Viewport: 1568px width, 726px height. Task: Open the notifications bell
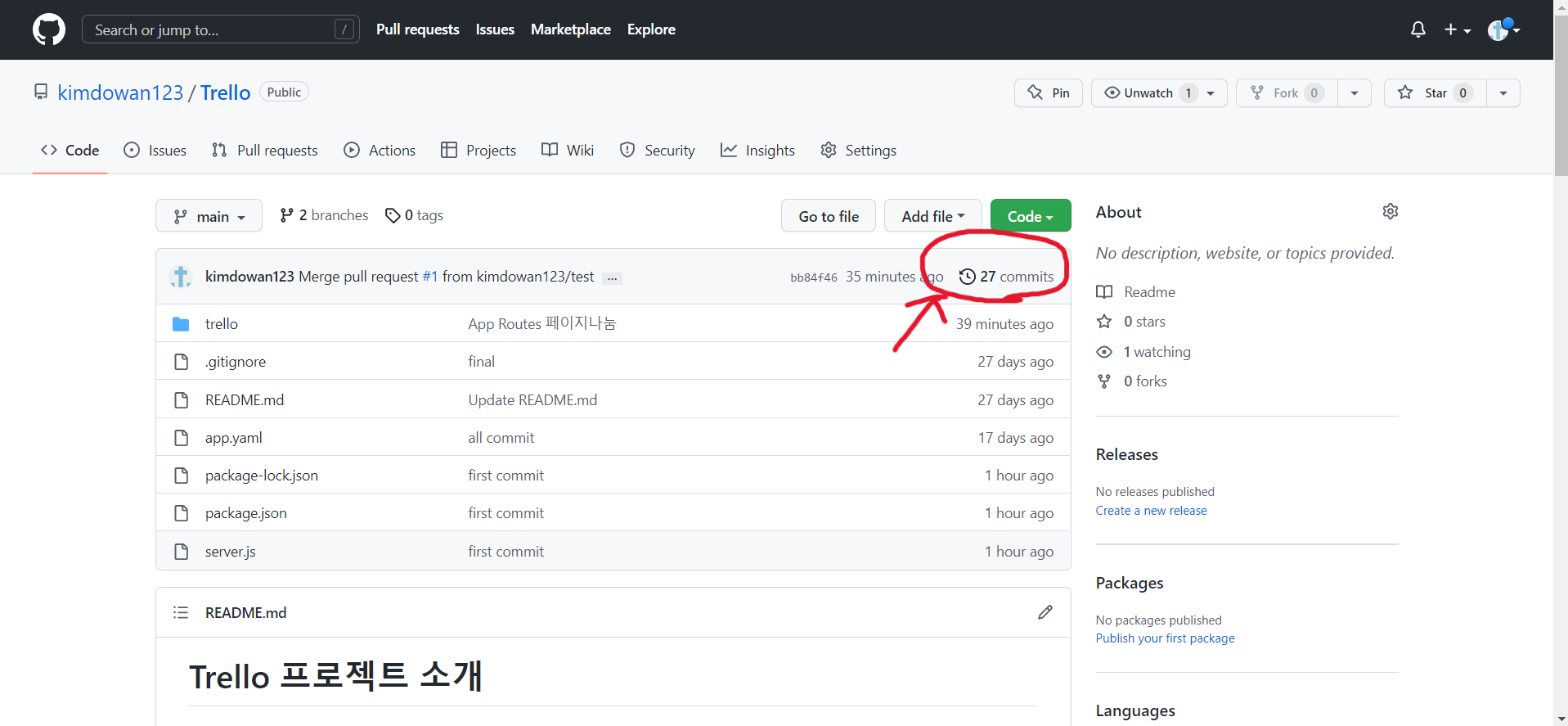coord(1418,29)
